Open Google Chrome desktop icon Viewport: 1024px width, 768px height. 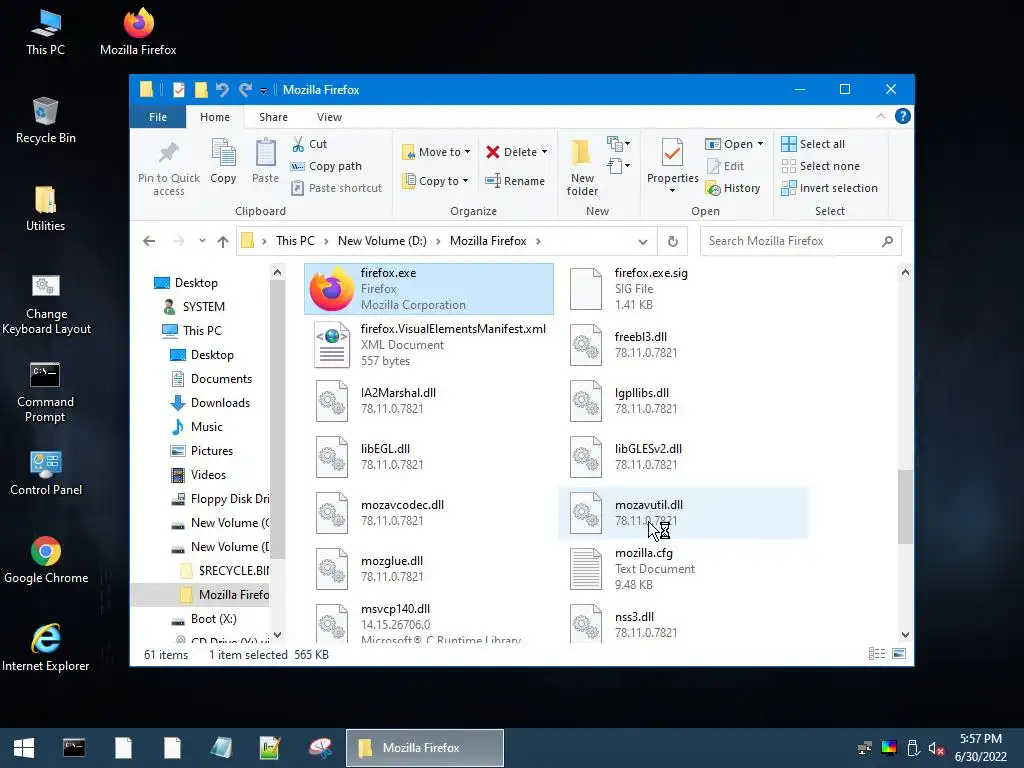tap(46, 560)
